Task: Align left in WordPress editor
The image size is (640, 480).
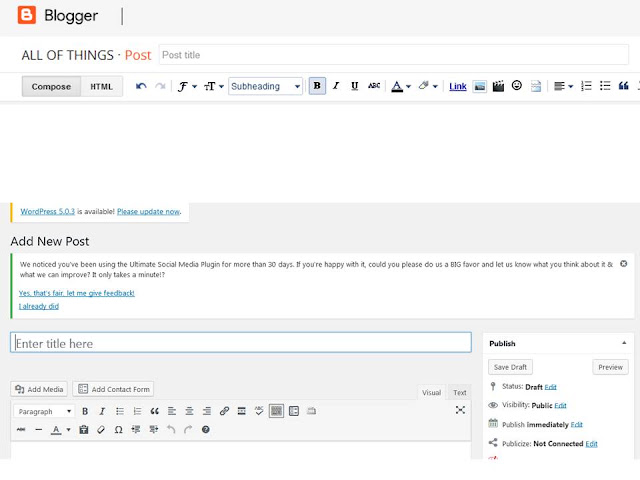Action: click(172, 411)
